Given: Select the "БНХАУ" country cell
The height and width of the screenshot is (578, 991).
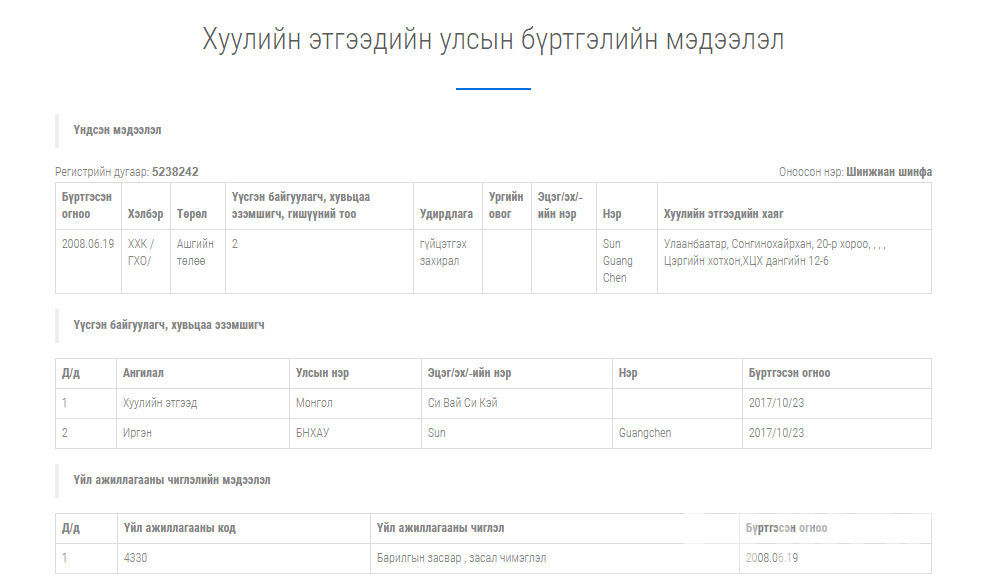Looking at the screenshot, I should pyautogui.click(x=312, y=433).
